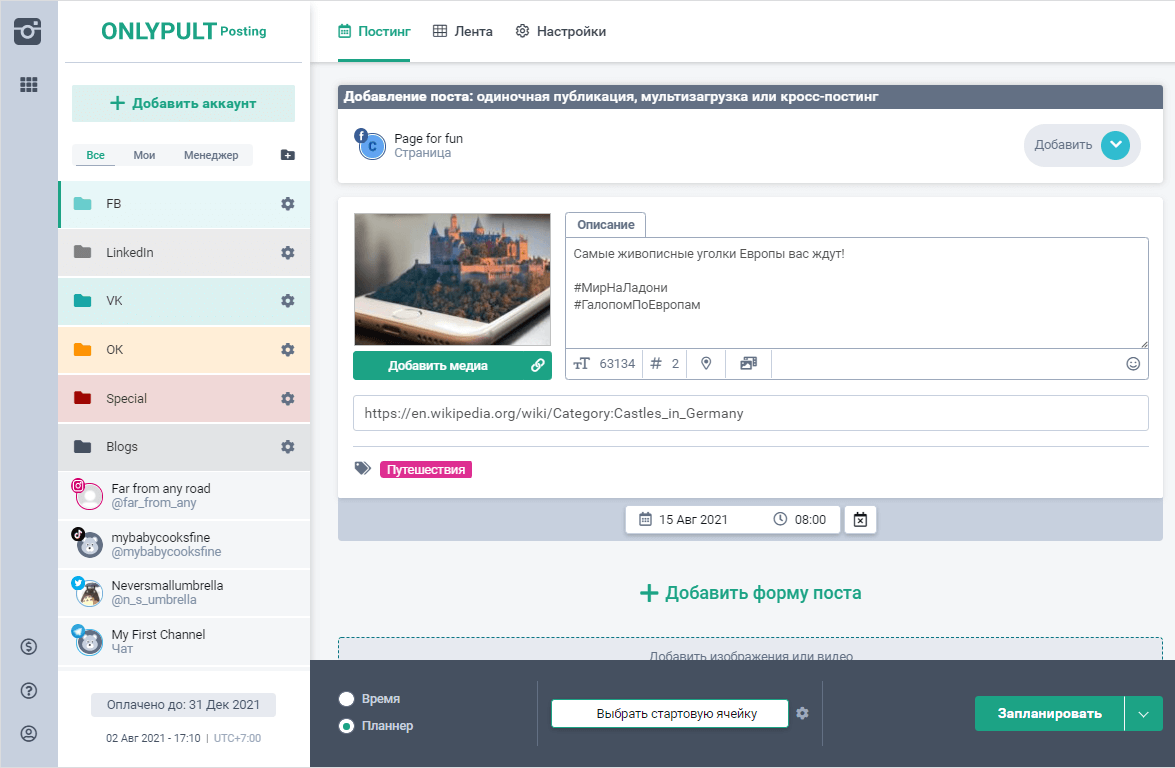Click the add folder icon
This screenshot has height=768, width=1175.
pos(288,155)
